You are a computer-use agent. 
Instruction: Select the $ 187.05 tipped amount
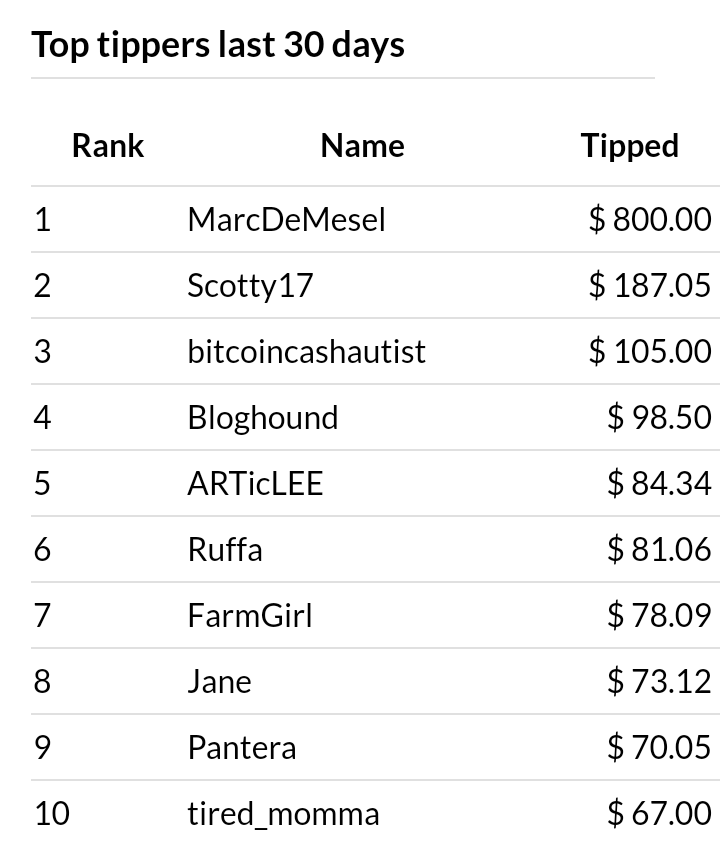[x=650, y=286]
